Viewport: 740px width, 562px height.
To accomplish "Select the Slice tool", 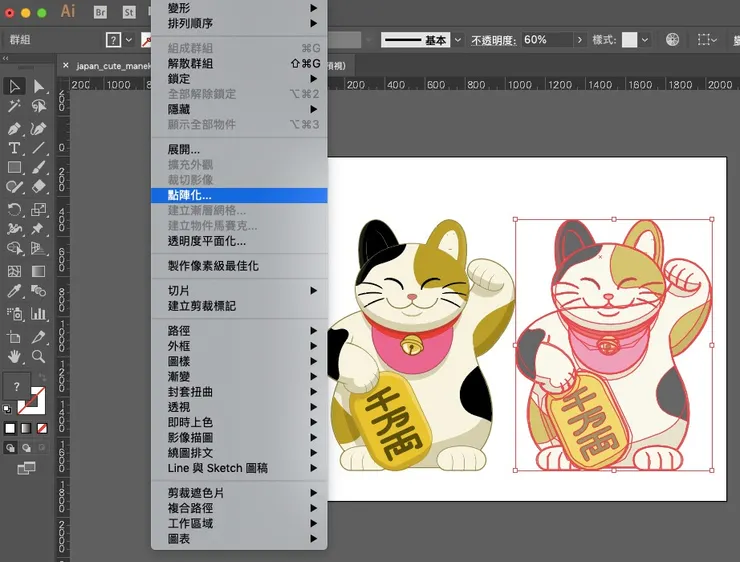I will point(38,337).
